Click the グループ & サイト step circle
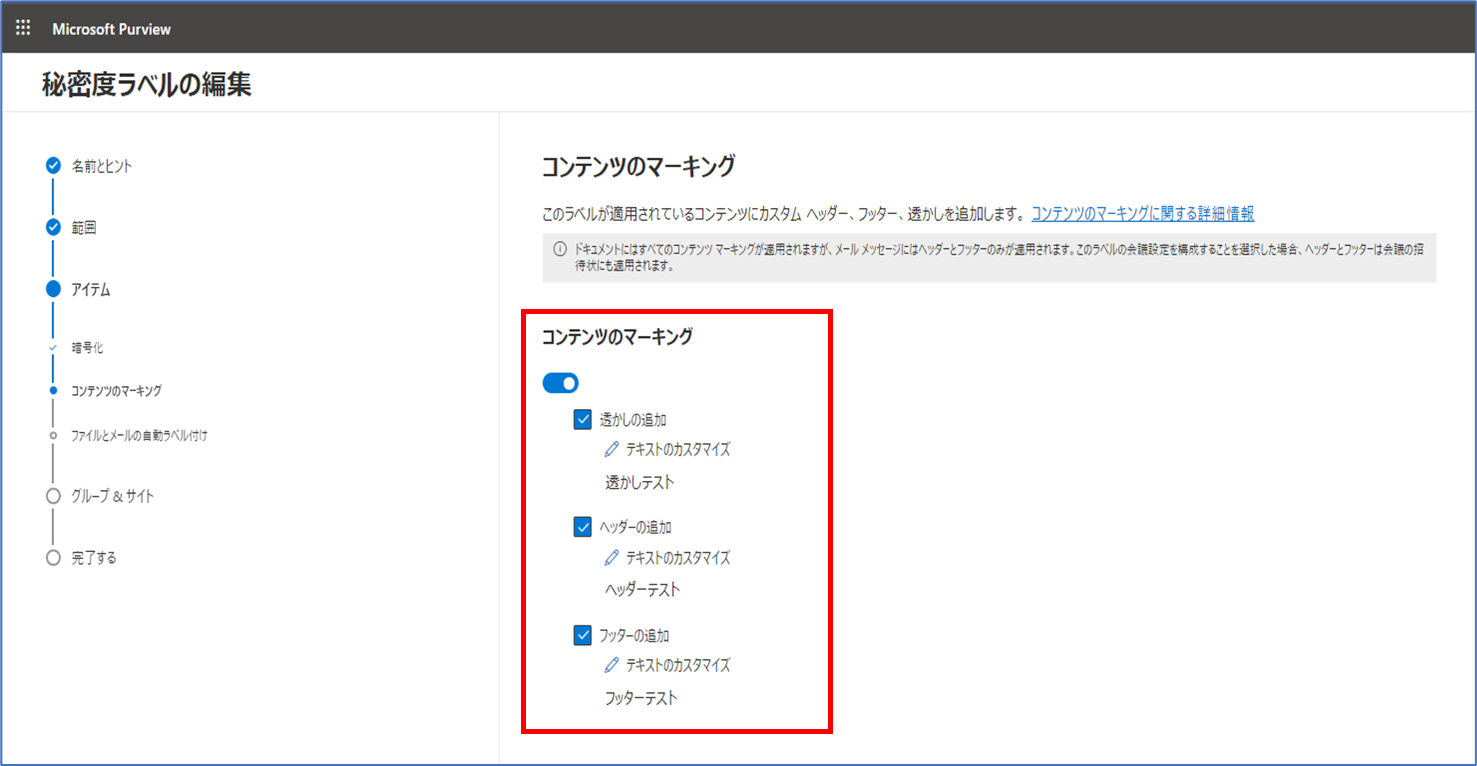 53,496
